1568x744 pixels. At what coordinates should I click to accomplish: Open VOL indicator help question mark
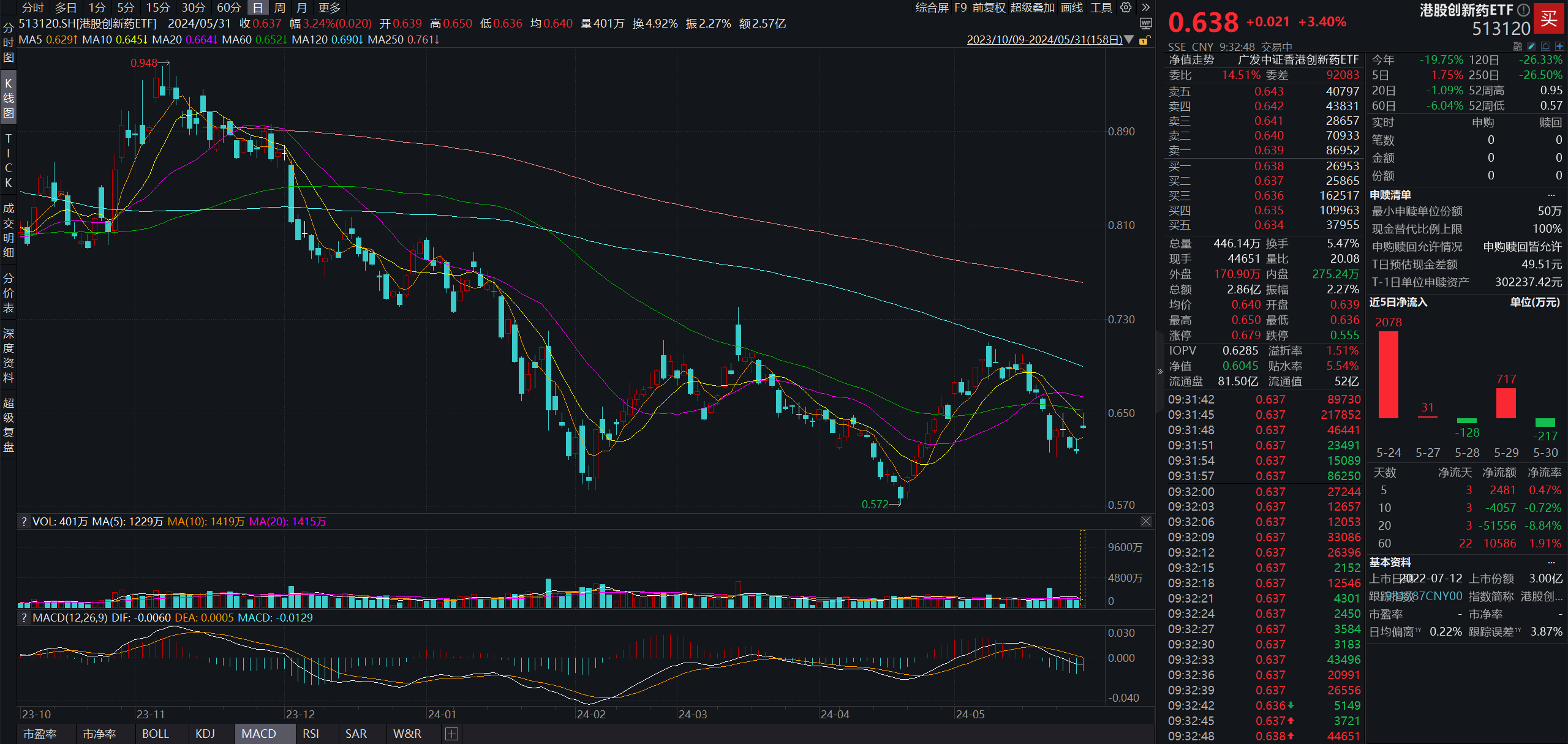[x=24, y=522]
